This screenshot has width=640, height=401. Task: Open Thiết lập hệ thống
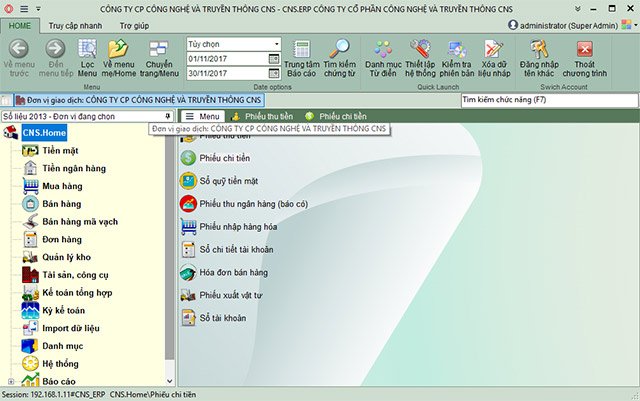420,57
